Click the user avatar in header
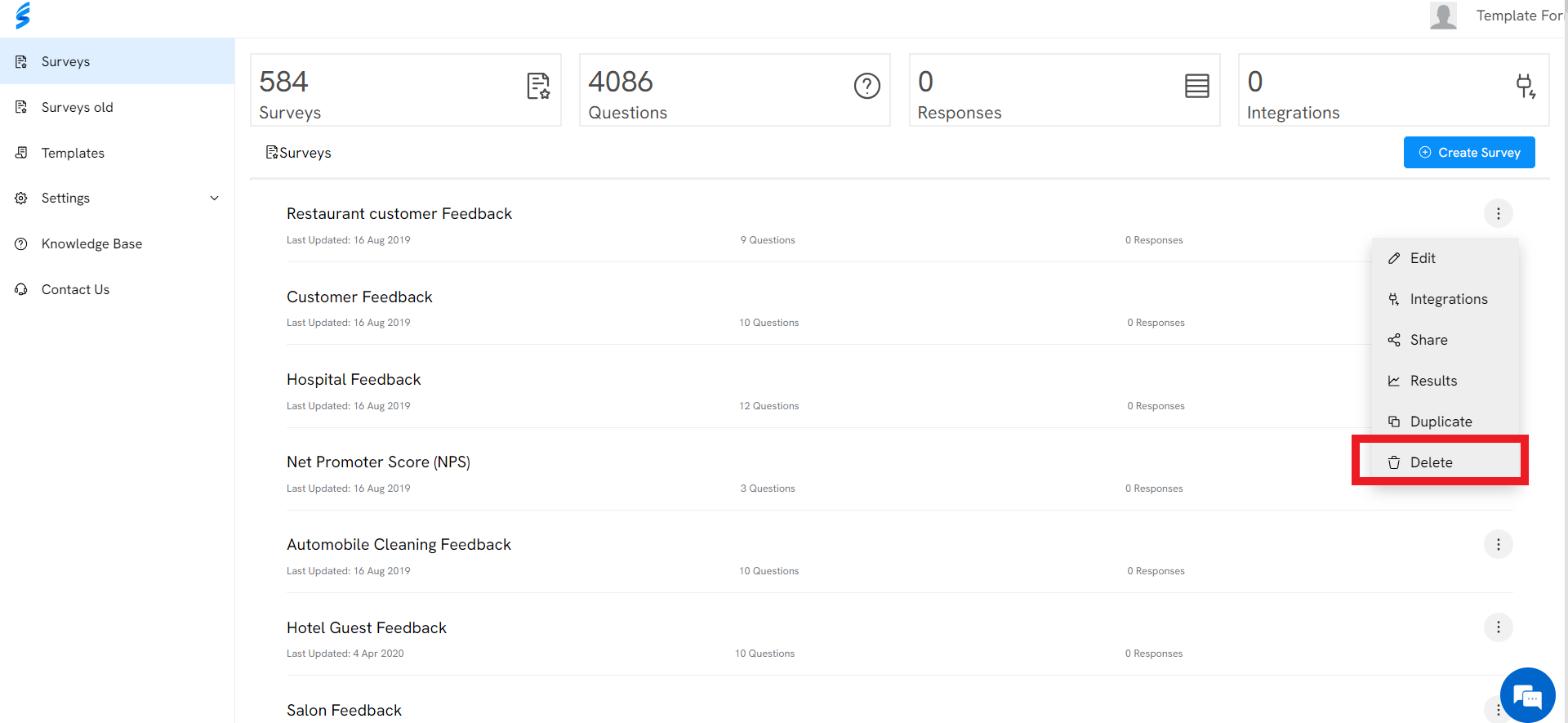 1443,16
